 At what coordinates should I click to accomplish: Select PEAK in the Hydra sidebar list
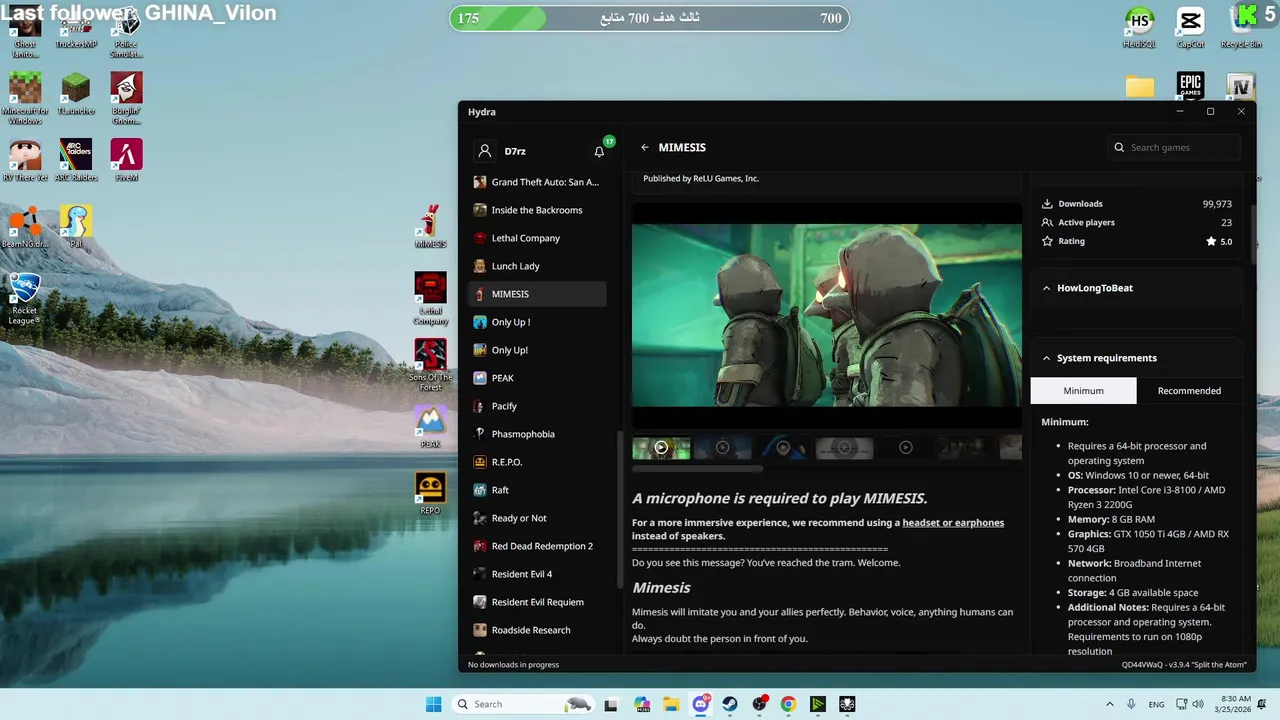(x=537, y=378)
